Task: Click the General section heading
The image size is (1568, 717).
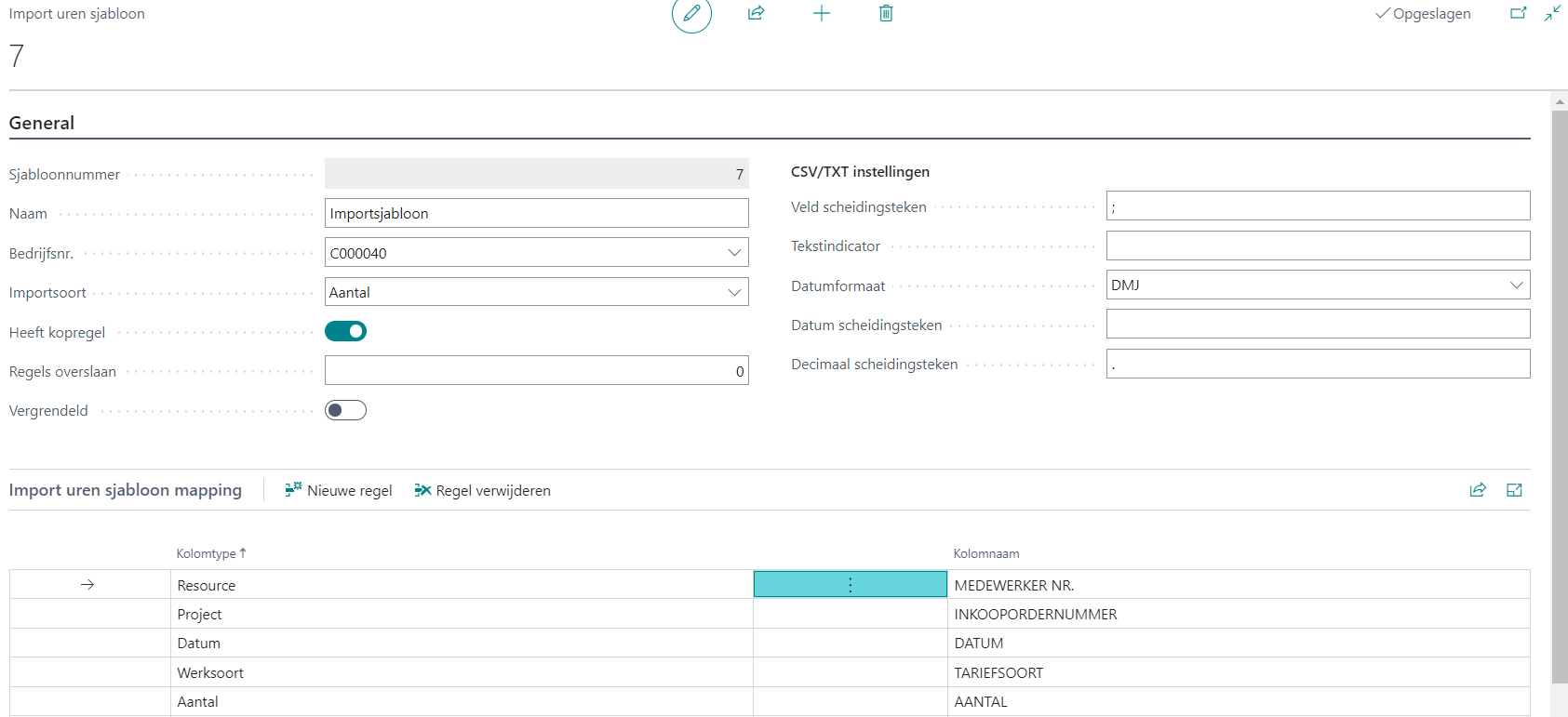Action: pyautogui.click(x=42, y=123)
